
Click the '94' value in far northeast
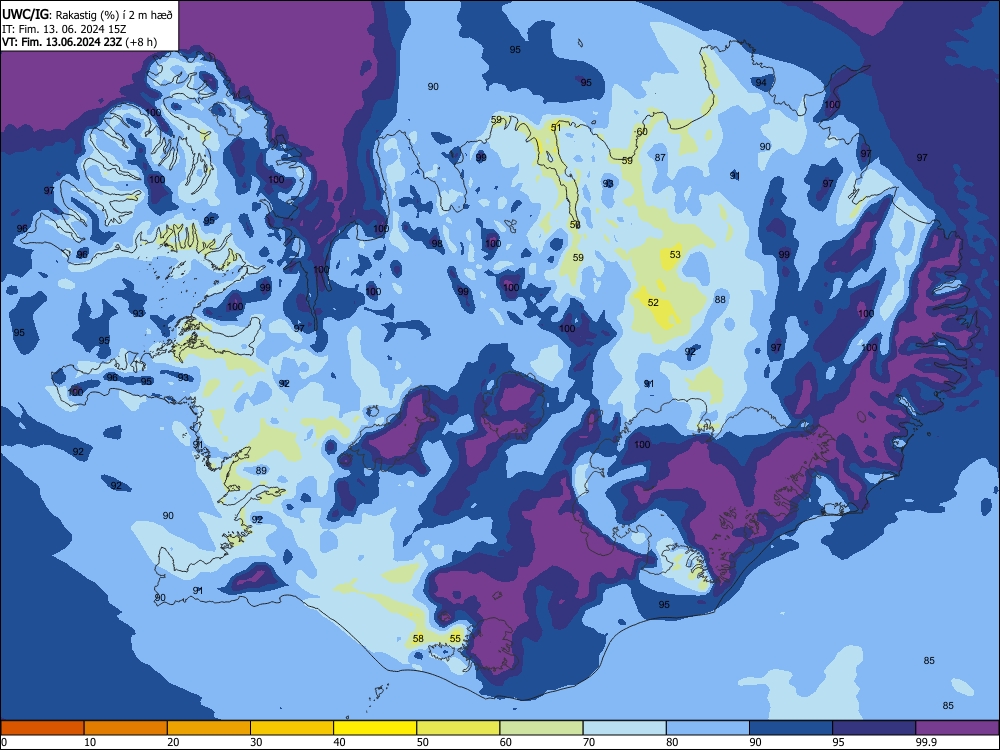[761, 82]
